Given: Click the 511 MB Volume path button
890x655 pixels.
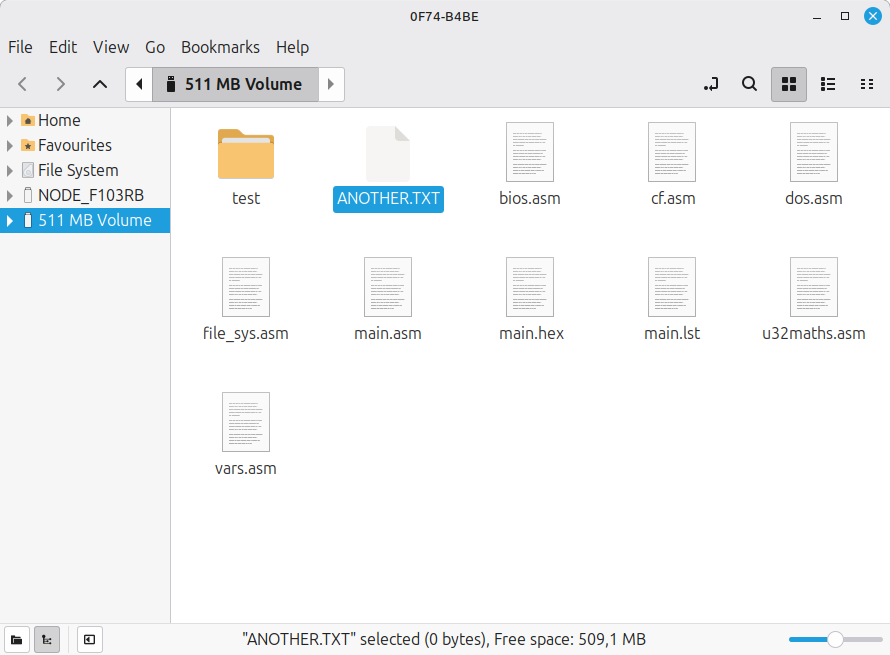Looking at the screenshot, I should pyautogui.click(x=234, y=85).
